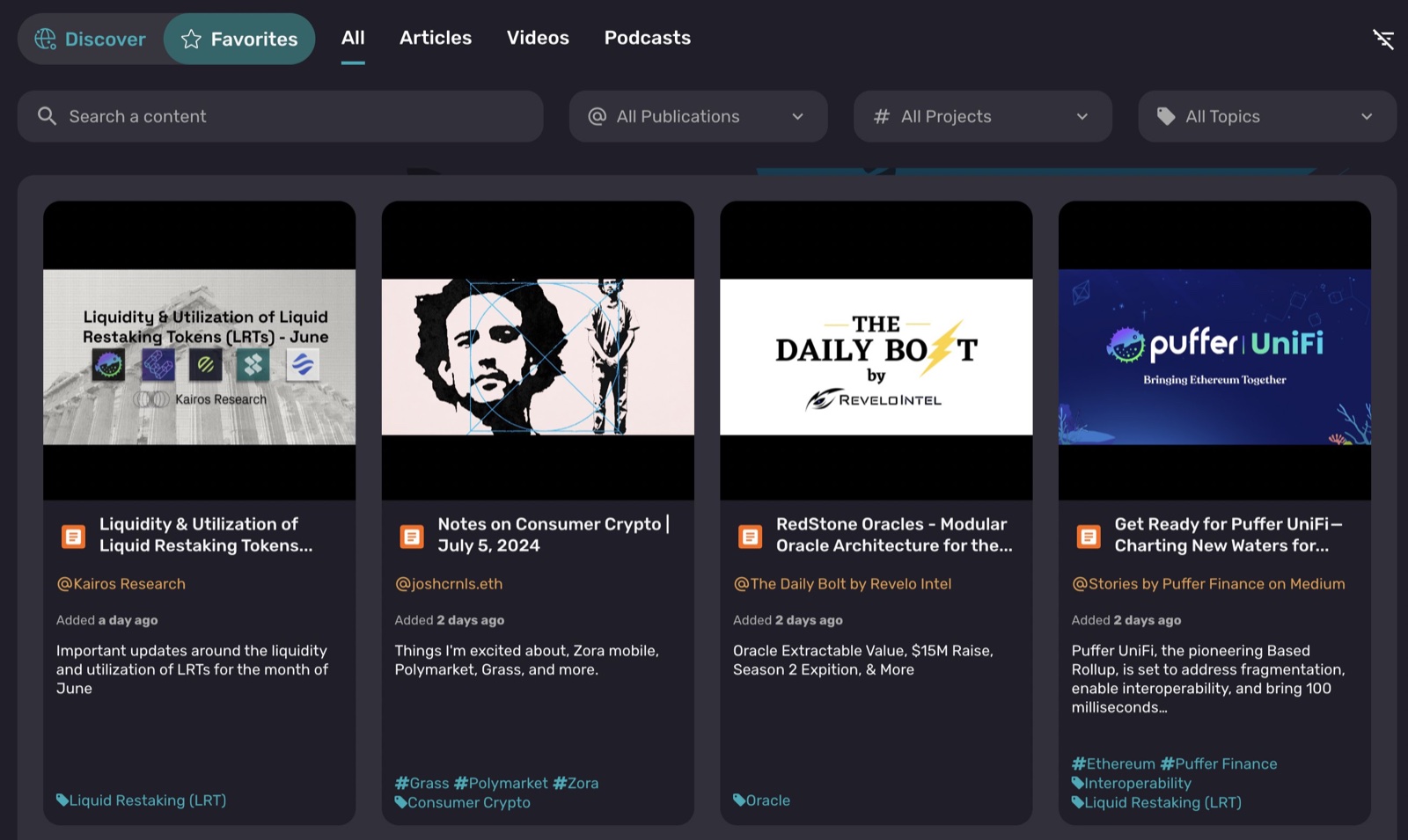Image resolution: width=1408 pixels, height=840 pixels.
Task: Visit the @joshcrnls.eth publication
Action: point(449,584)
